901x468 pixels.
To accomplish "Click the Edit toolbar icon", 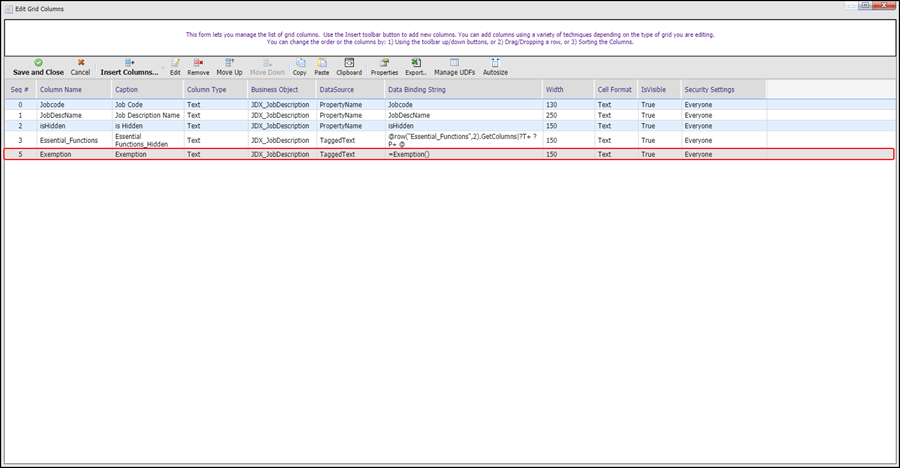I will (x=175, y=67).
